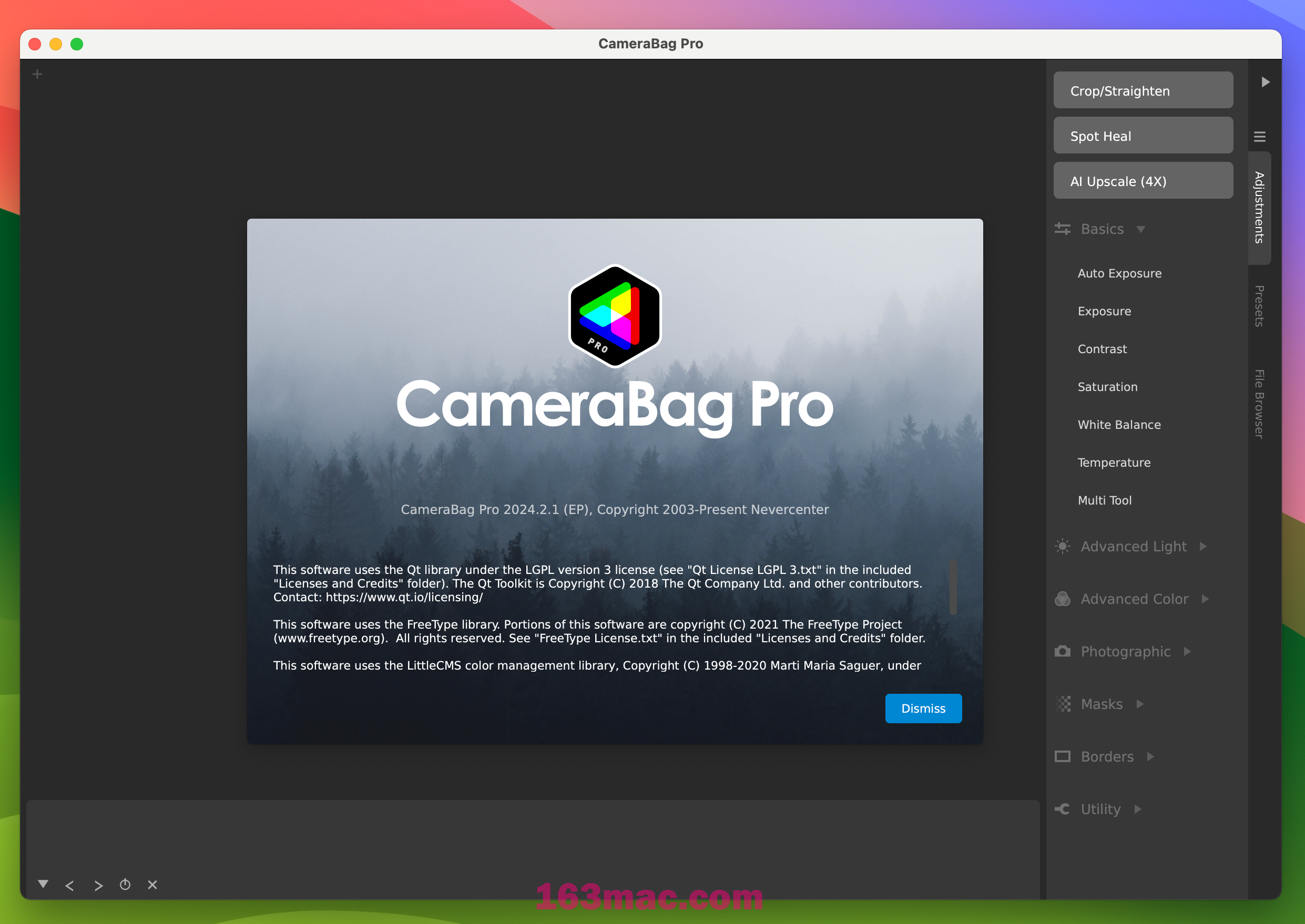Screen dimensions: 1305x924
Task: Select the Spot Heal tool
Action: (1144, 135)
